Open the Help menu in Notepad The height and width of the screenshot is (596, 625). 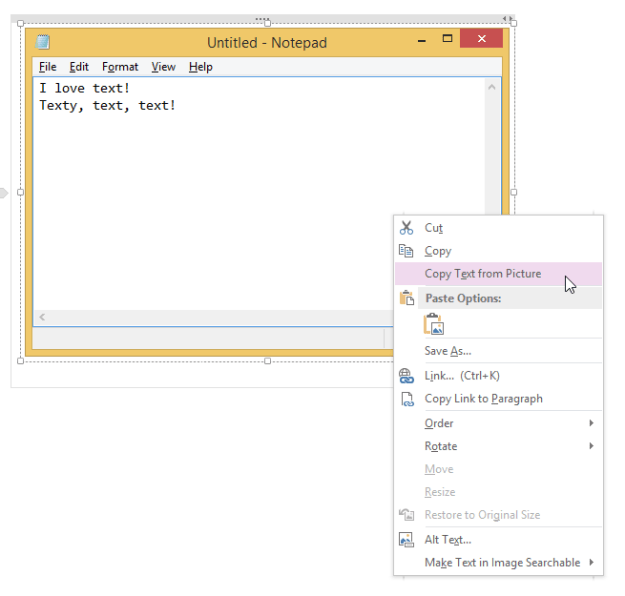(200, 67)
